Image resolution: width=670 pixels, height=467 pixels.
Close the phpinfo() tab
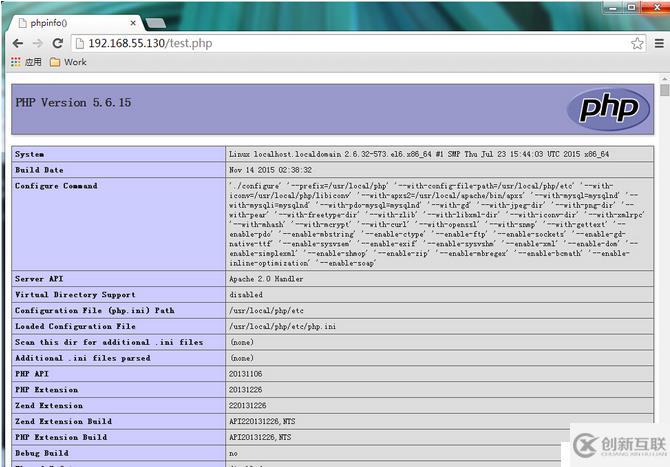point(133,23)
